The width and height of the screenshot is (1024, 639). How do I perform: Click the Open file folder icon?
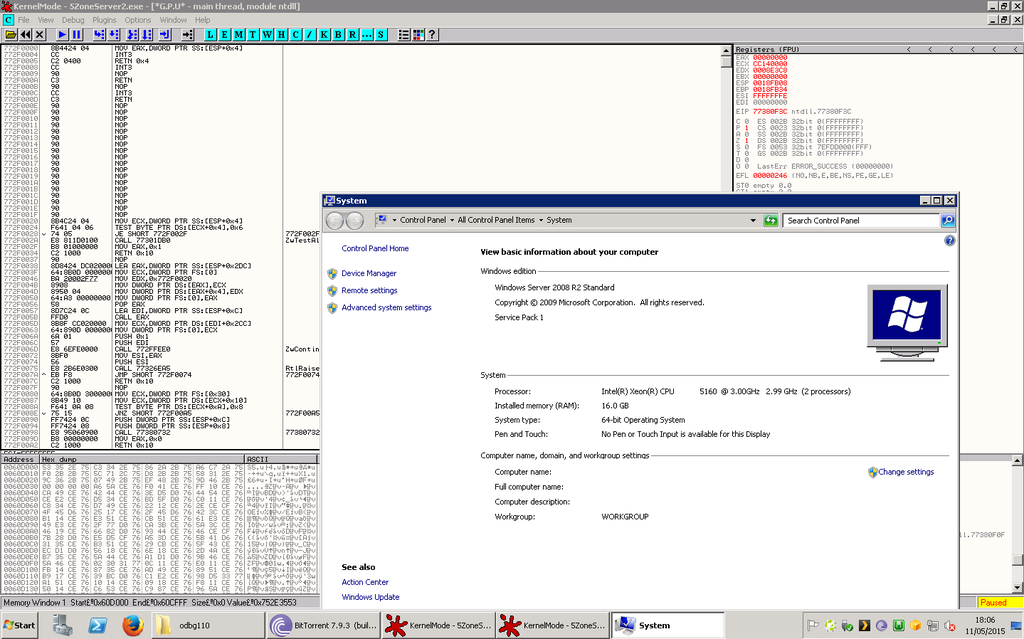click(10, 34)
